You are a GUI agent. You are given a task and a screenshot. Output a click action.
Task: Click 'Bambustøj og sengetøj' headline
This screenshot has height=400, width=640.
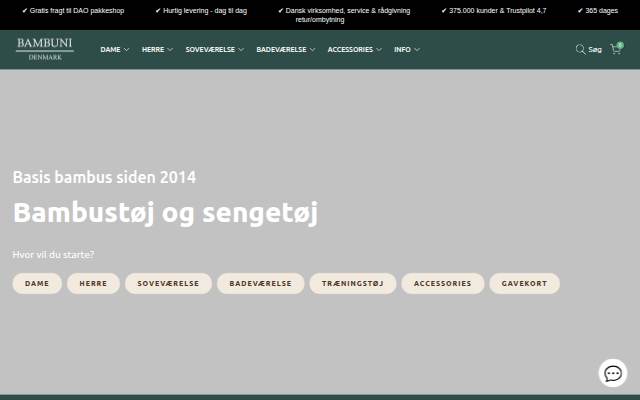(x=165, y=213)
